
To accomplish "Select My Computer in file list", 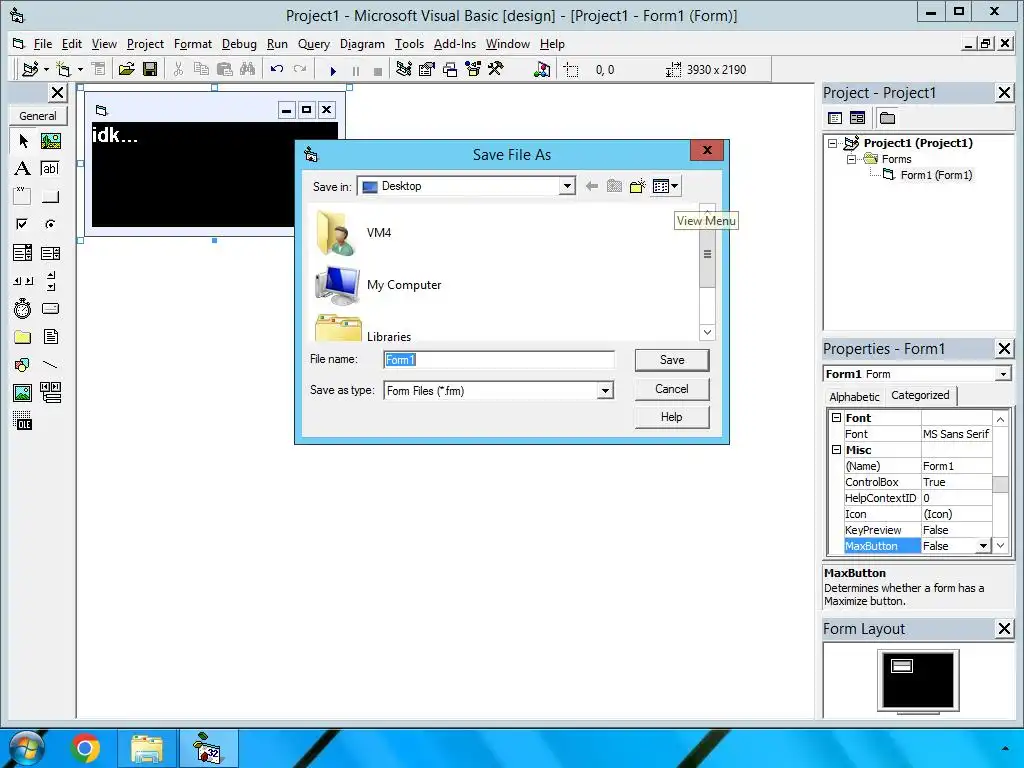I will click(x=379, y=285).
